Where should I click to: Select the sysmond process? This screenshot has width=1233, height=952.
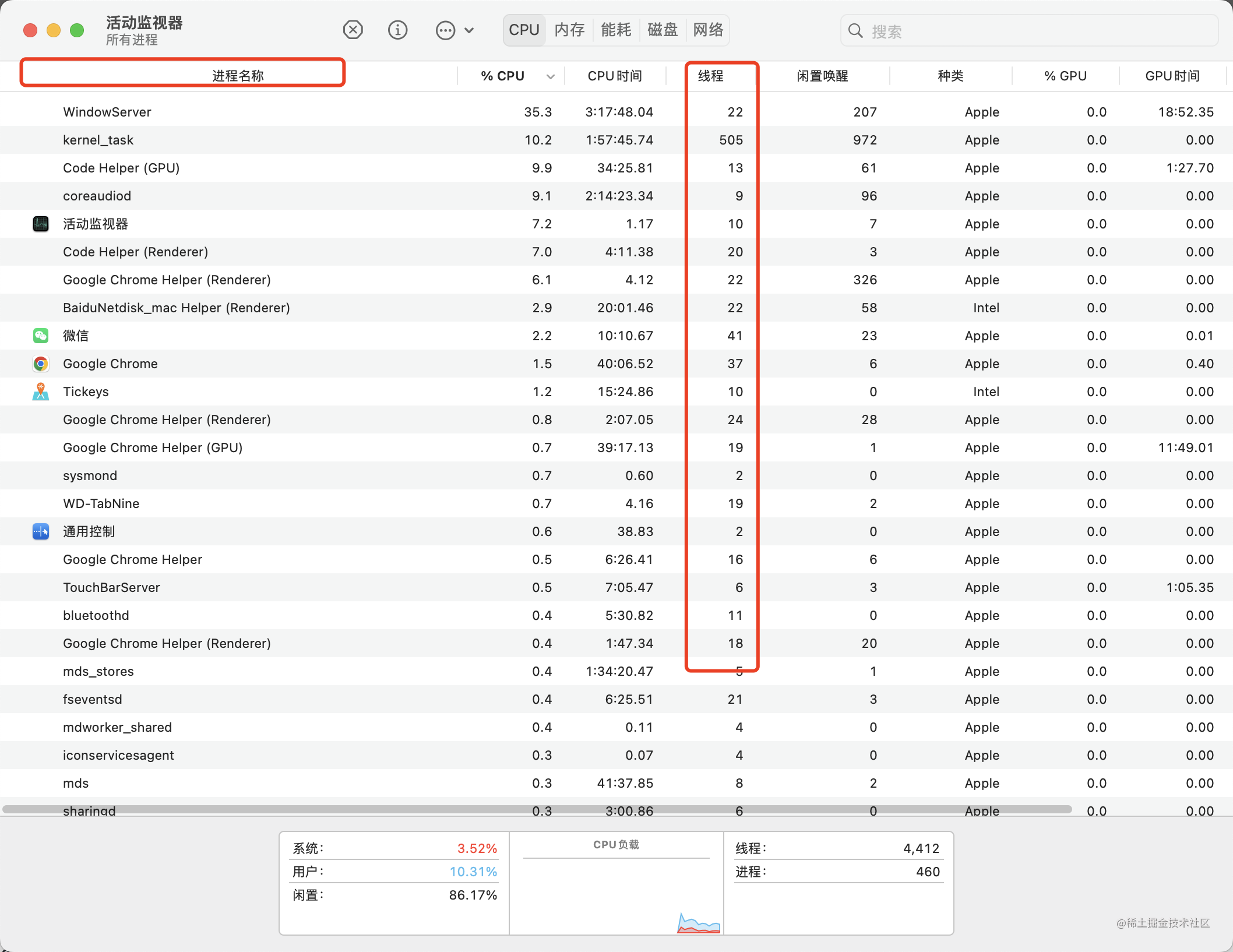click(x=616, y=475)
